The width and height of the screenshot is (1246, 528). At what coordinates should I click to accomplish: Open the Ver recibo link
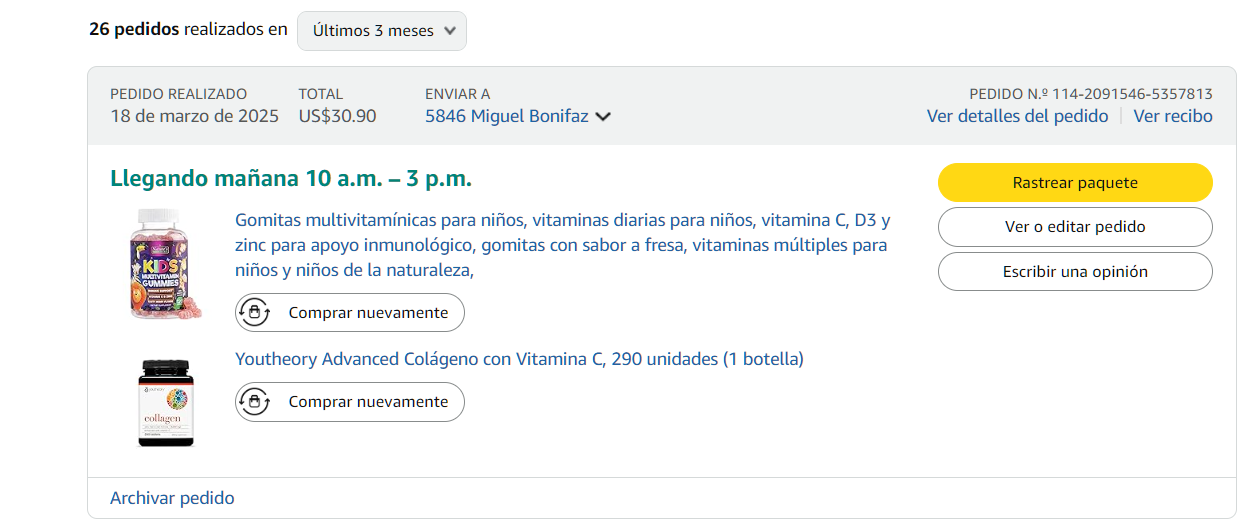[1173, 116]
